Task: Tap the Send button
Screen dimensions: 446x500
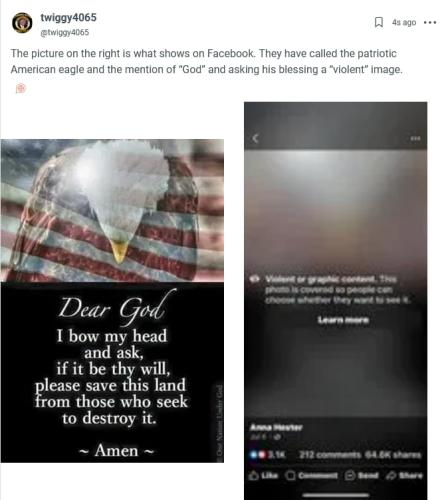Action: point(361,475)
